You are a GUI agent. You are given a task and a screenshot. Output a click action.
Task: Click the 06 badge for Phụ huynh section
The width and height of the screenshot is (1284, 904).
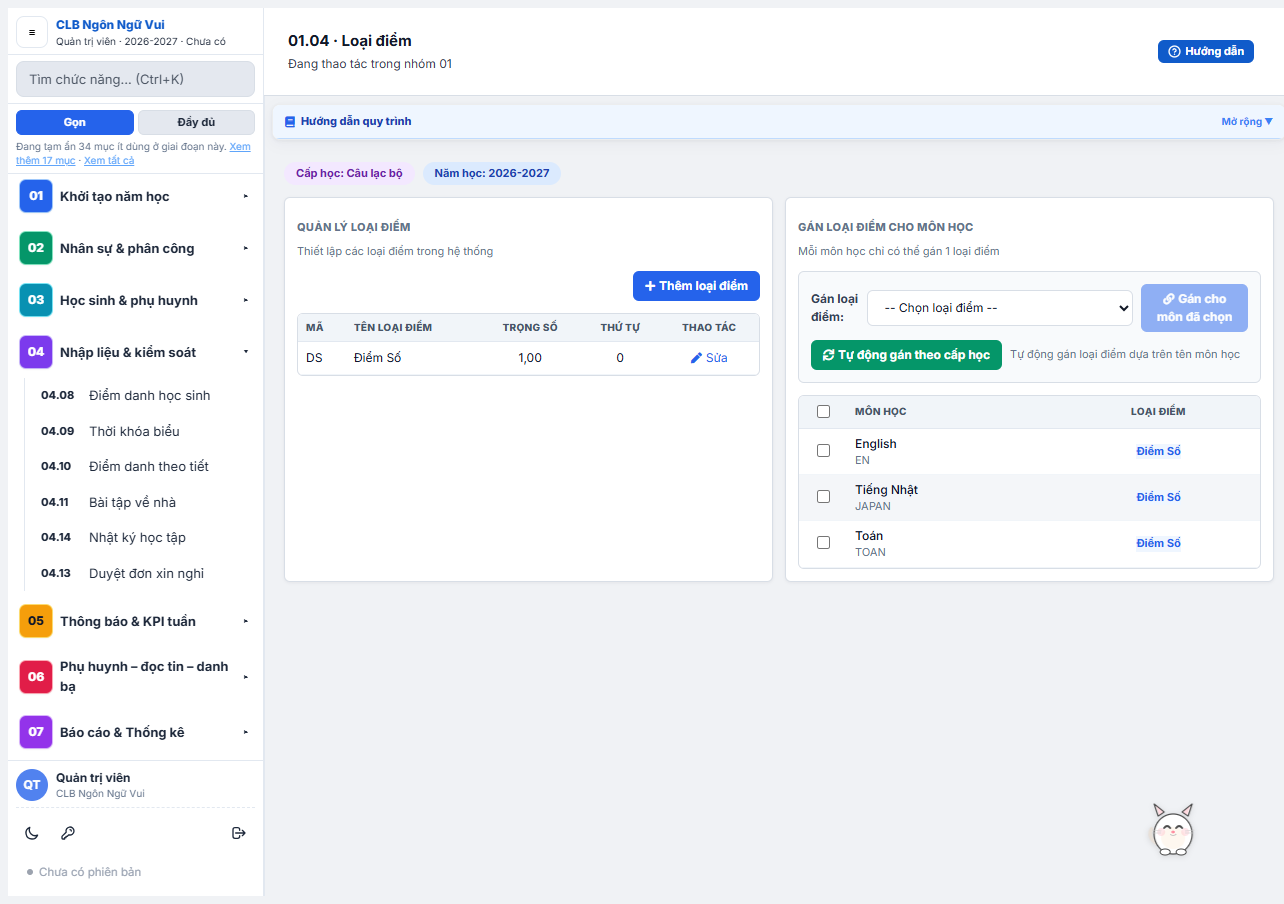click(36, 677)
